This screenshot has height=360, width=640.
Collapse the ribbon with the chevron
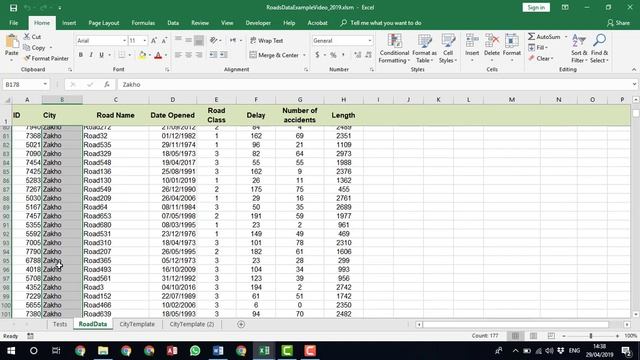634,70
